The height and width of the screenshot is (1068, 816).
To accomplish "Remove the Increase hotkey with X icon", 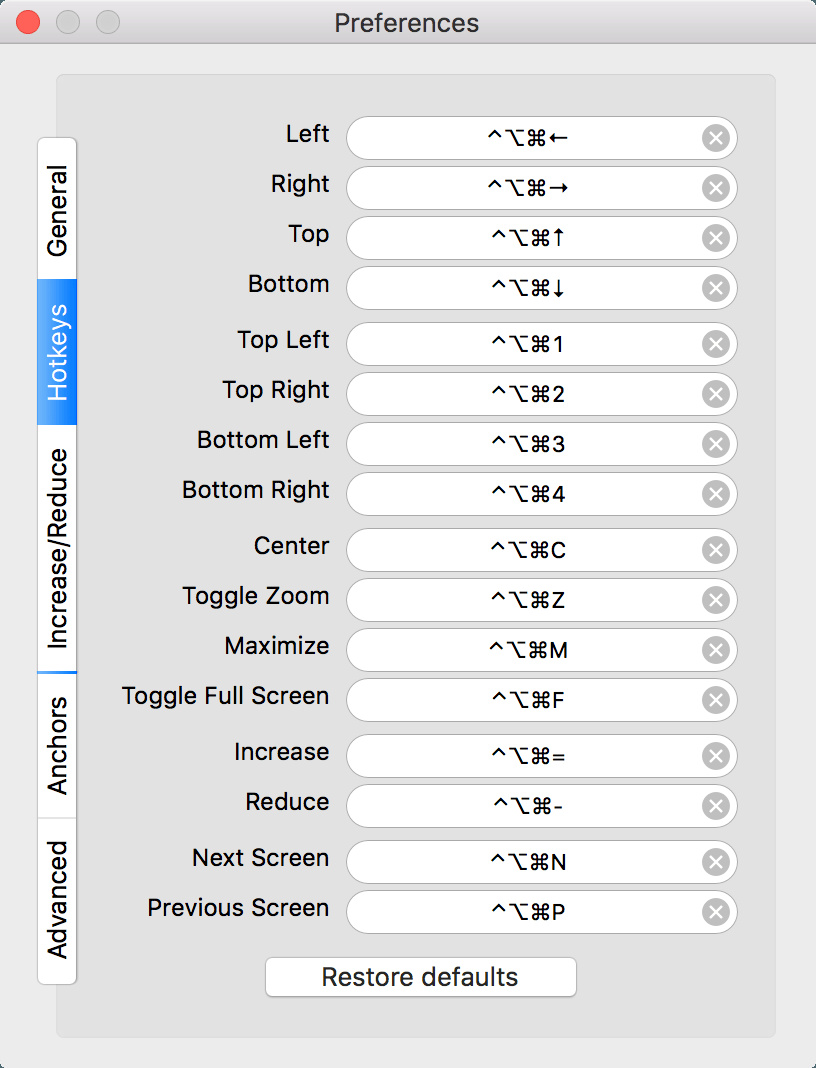I will (x=715, y=756).
